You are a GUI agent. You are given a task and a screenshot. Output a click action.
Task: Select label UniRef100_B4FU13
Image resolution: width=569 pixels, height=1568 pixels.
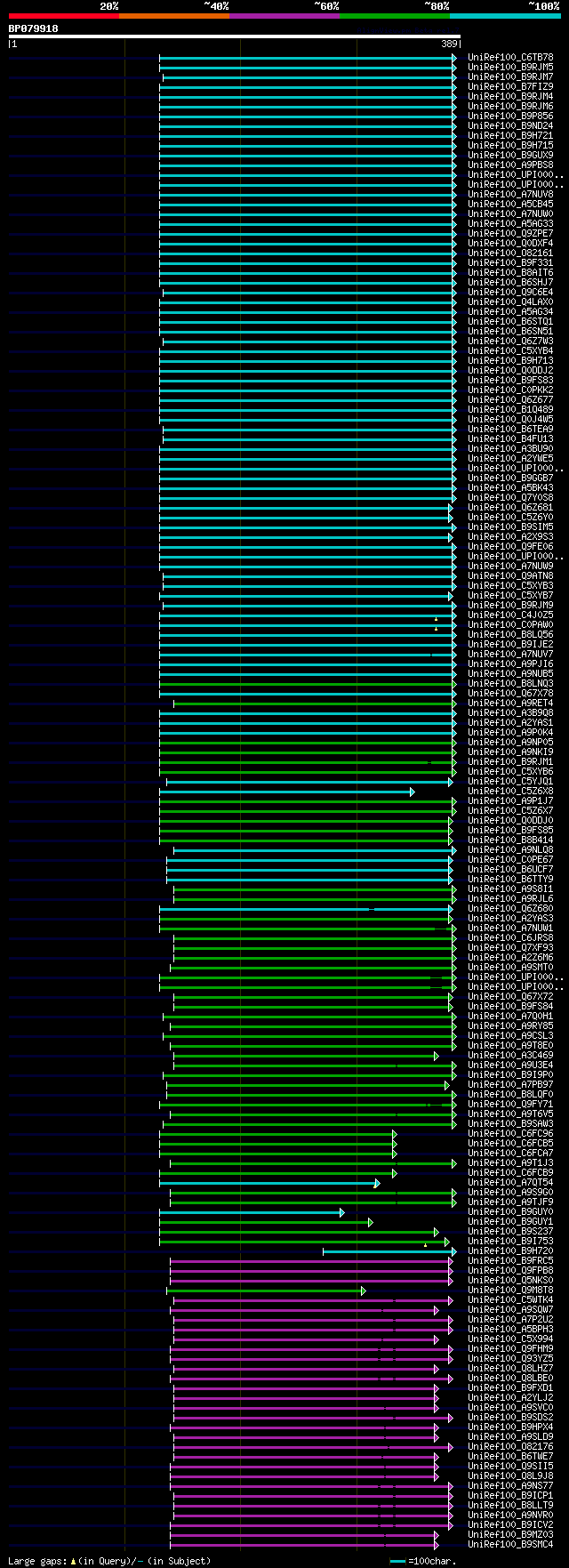pos(510,438)
